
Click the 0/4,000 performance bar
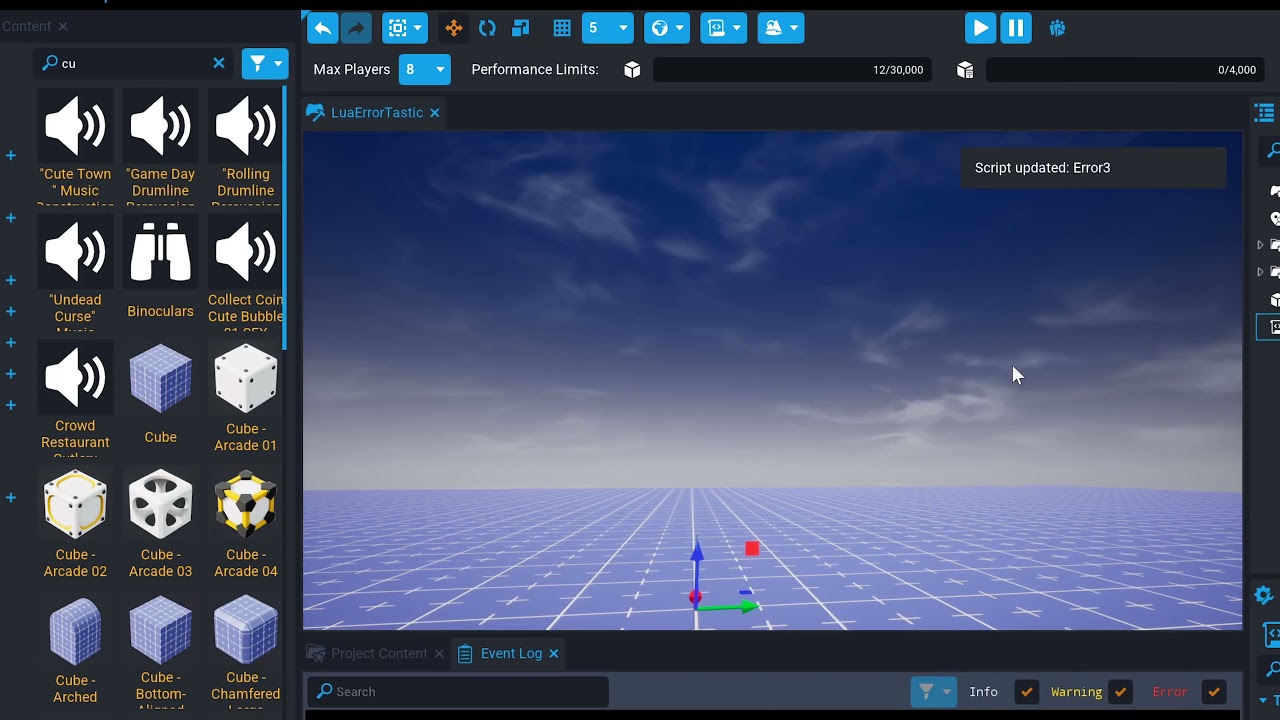[1125, 70]
